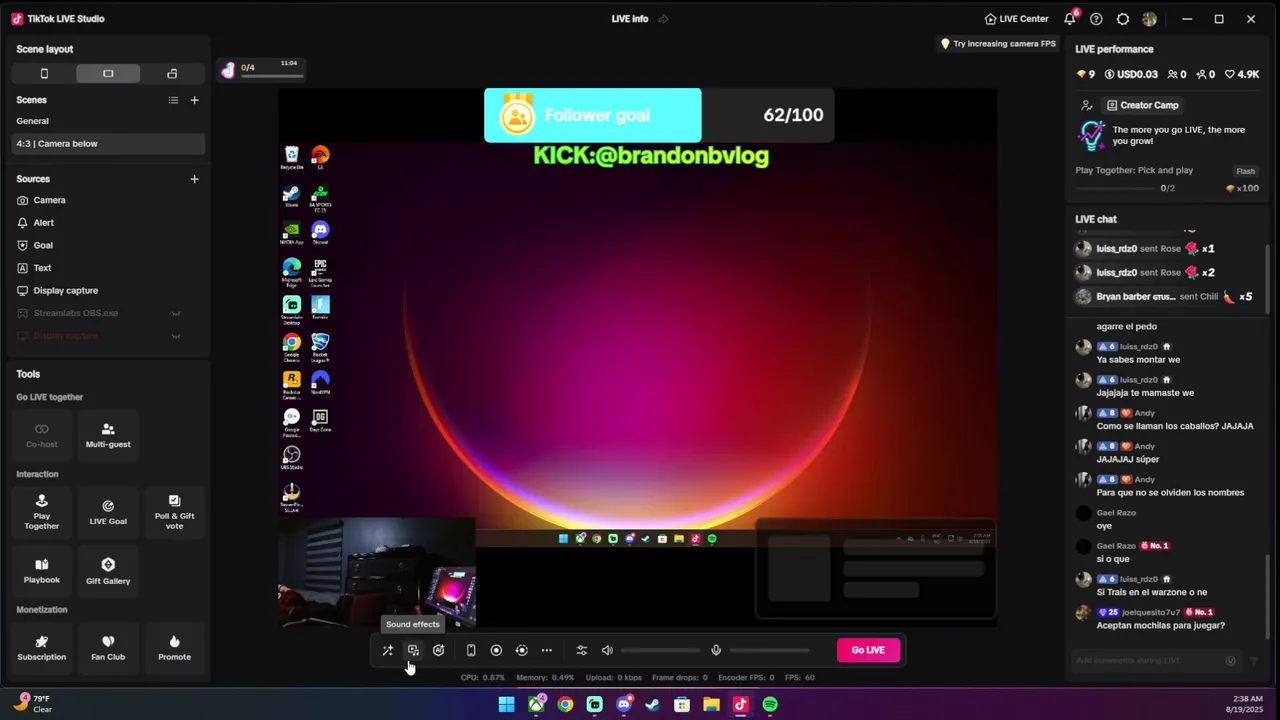Select the Streamlabs OBS.exe source
Viewport: 1280px width, 720px height.
(x=76, y=313)
